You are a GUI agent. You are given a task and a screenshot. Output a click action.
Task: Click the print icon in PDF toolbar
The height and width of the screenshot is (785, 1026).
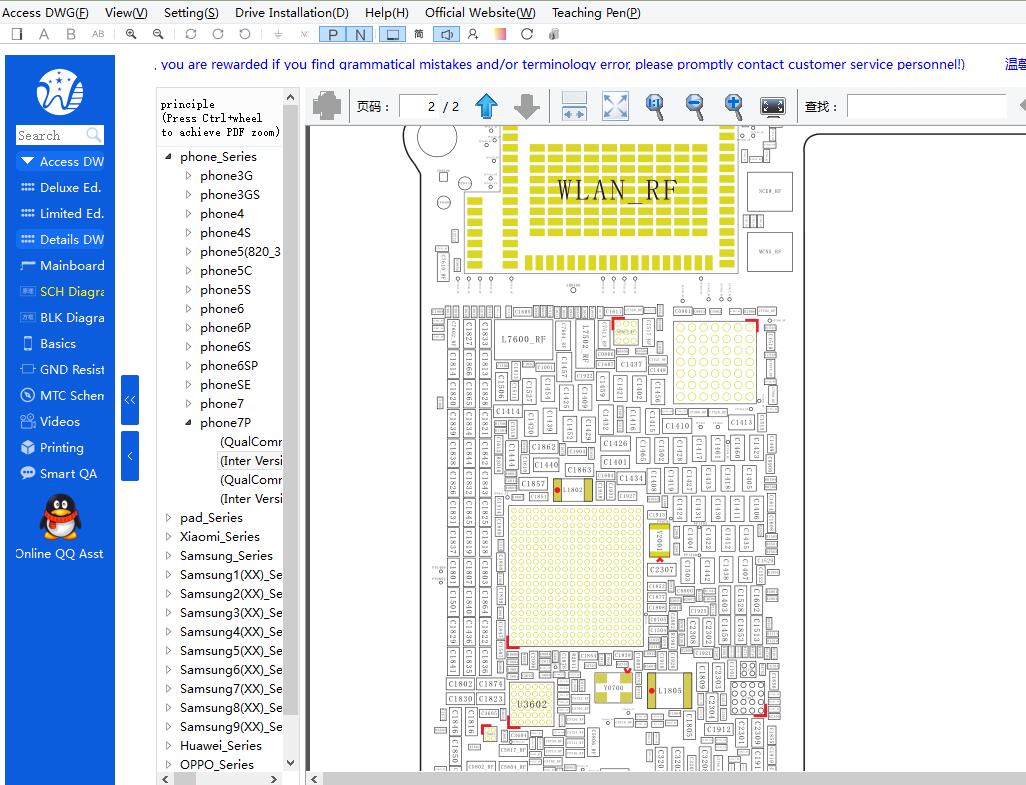click(327, 106)
